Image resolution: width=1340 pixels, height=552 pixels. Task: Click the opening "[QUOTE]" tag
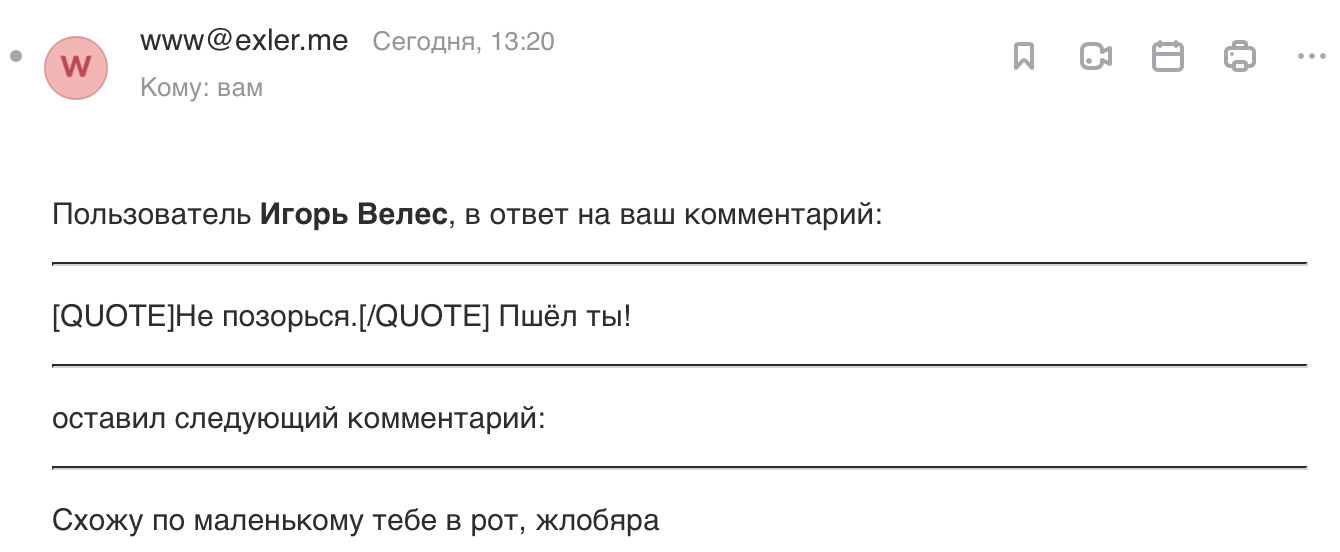point(113,317)
